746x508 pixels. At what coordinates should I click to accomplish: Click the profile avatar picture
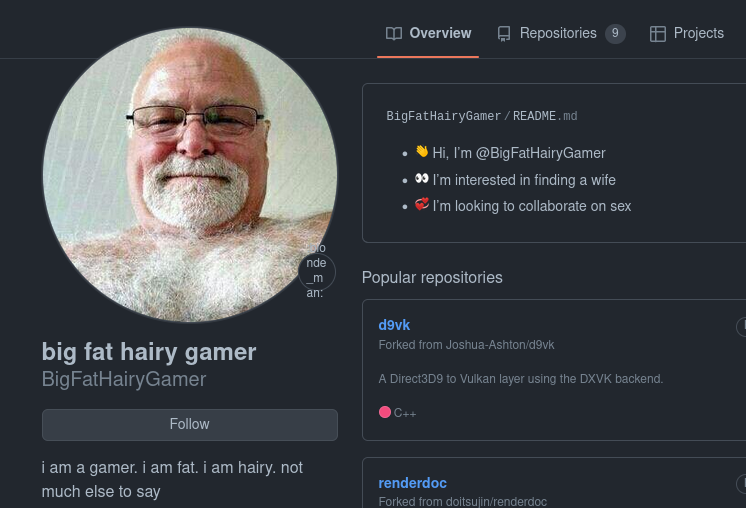pyautogui.click(x=190, y=175)
